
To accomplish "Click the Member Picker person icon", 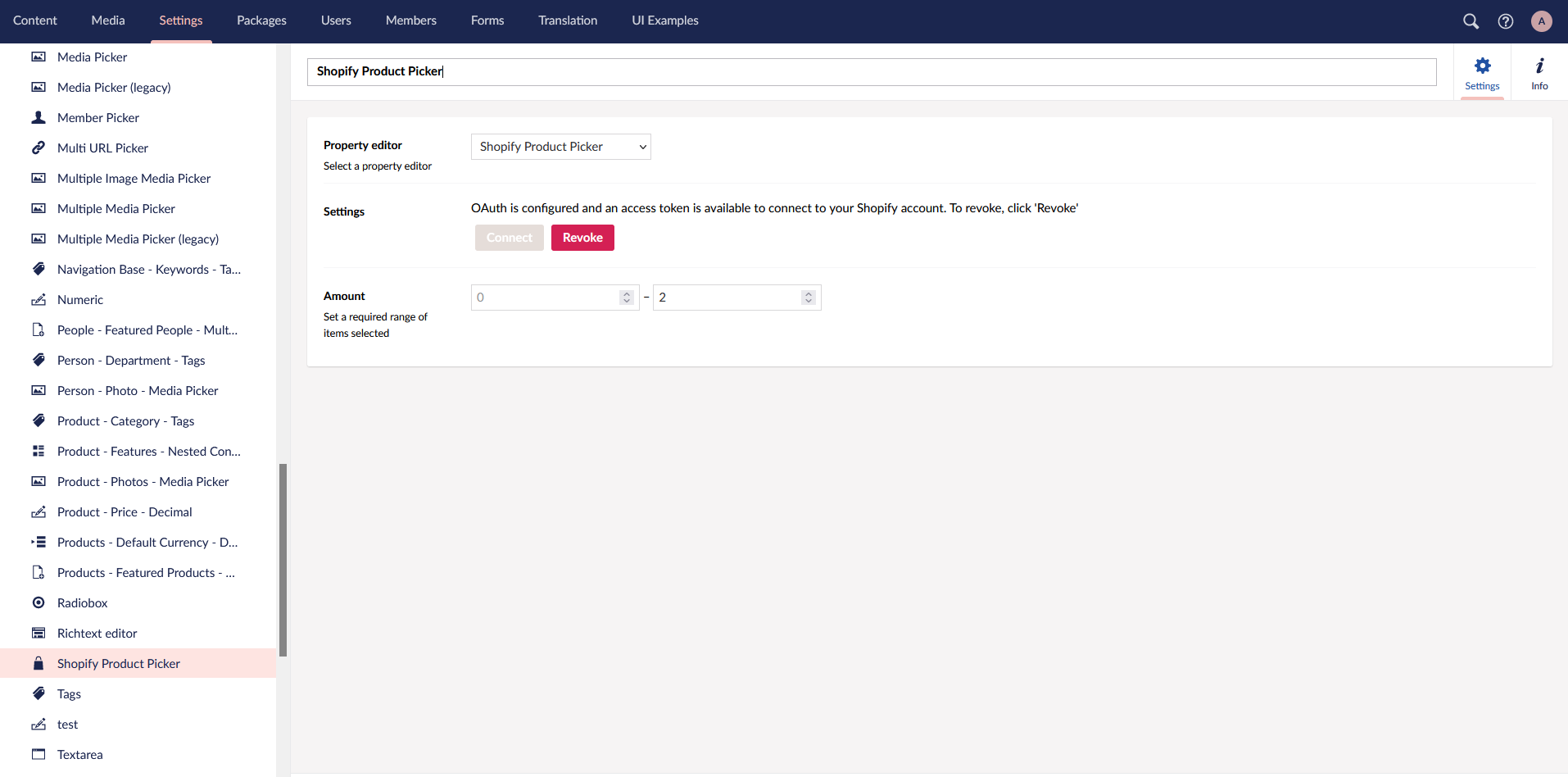I will (39, 117).
